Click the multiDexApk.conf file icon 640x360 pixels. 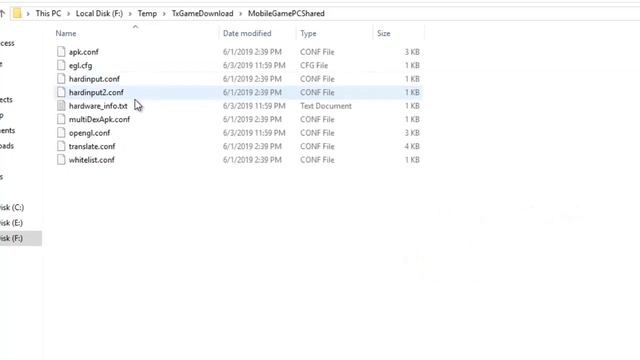(61, 119)
